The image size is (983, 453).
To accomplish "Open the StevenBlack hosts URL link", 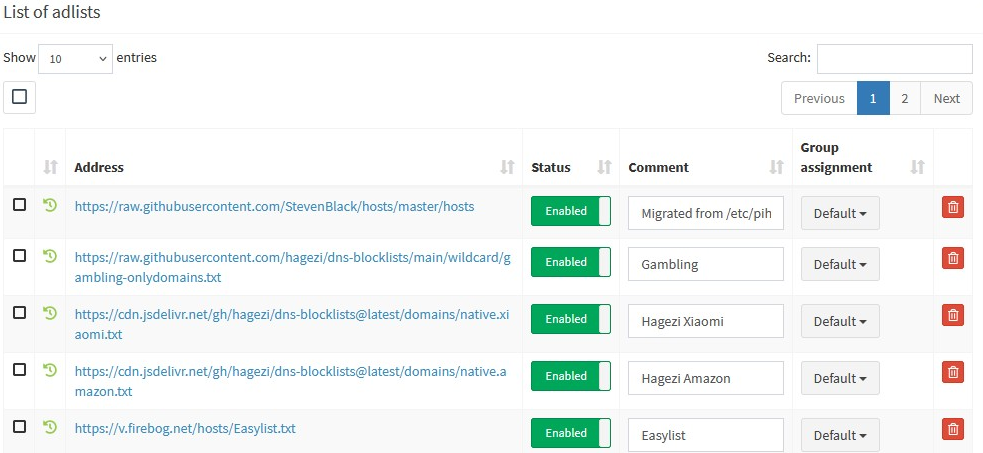I will tap(275, 206).
